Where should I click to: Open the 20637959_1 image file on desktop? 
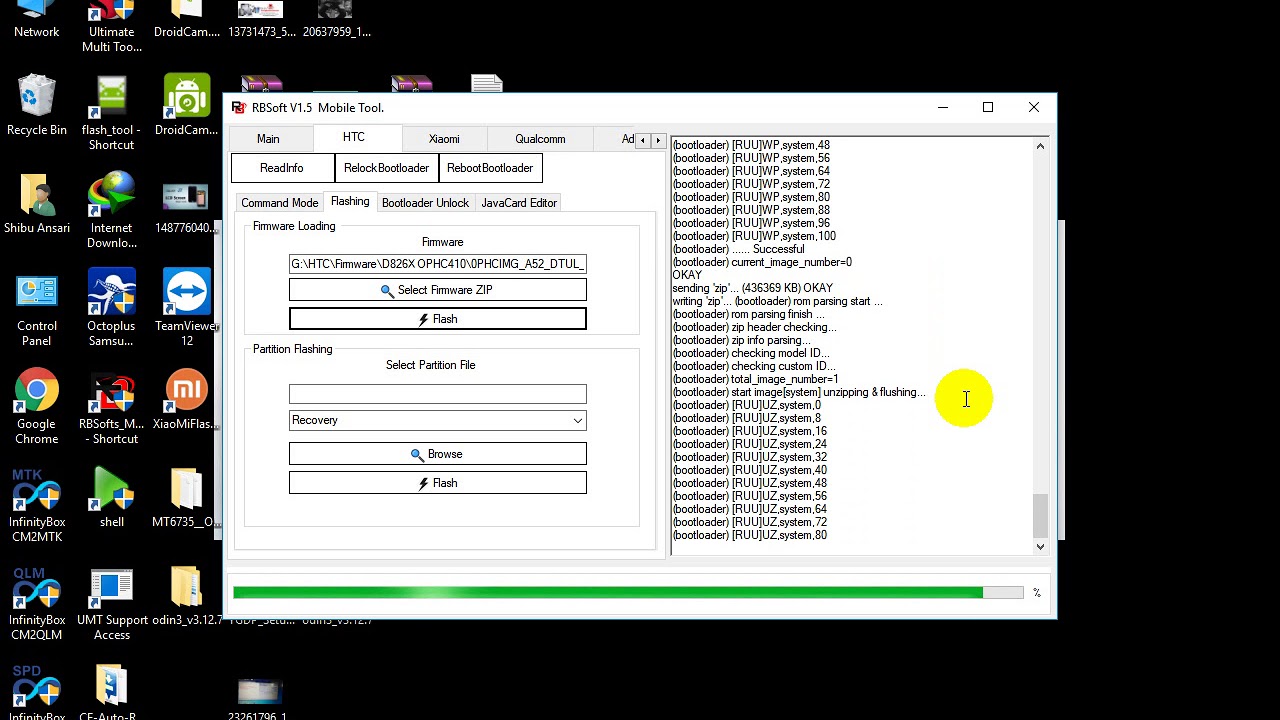pos(336,20)
